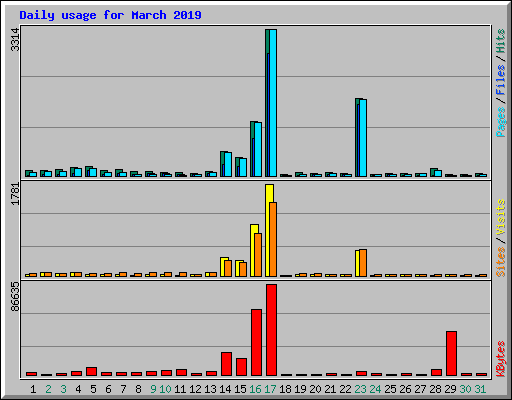Click the chart title Daily usage for March 2019
The image size is (512, 400).
coord(110,15)
